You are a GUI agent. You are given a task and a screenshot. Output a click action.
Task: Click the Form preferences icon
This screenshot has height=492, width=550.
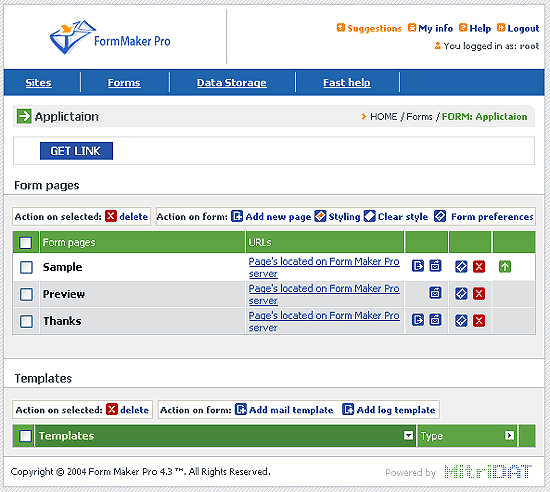click(440, 216)
